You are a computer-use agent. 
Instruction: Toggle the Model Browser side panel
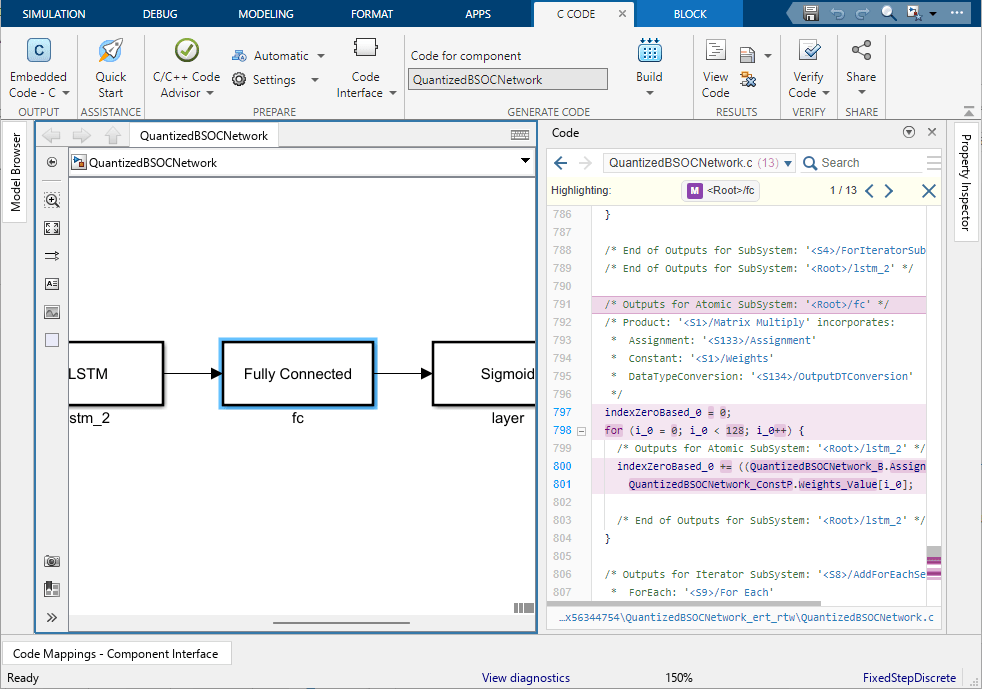click(x=16, y=173)
